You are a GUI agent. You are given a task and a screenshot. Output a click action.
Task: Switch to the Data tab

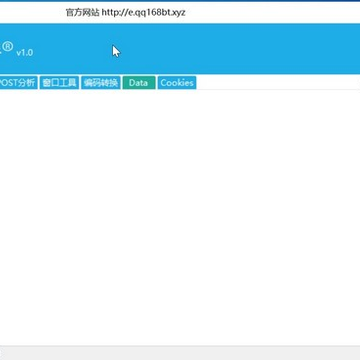pyautogui.click(x=139, y=83)
